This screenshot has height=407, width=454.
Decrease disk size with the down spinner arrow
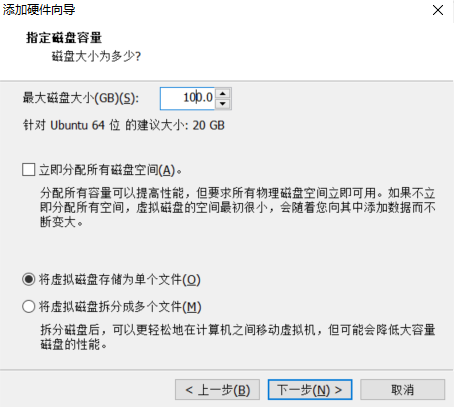[x=223, y=104]
